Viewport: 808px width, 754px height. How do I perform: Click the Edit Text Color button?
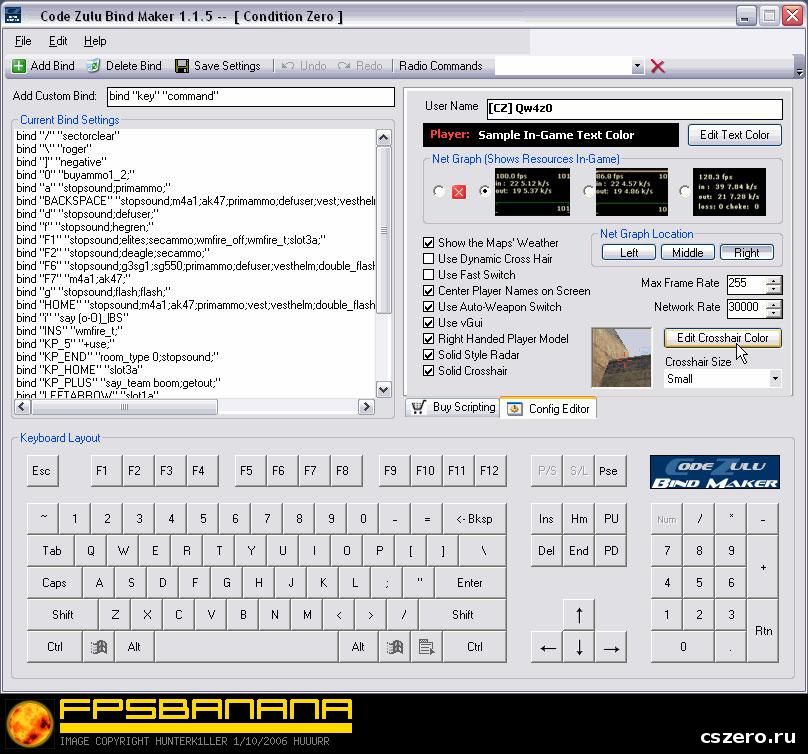pyautogui.click(x=734, y=134)
